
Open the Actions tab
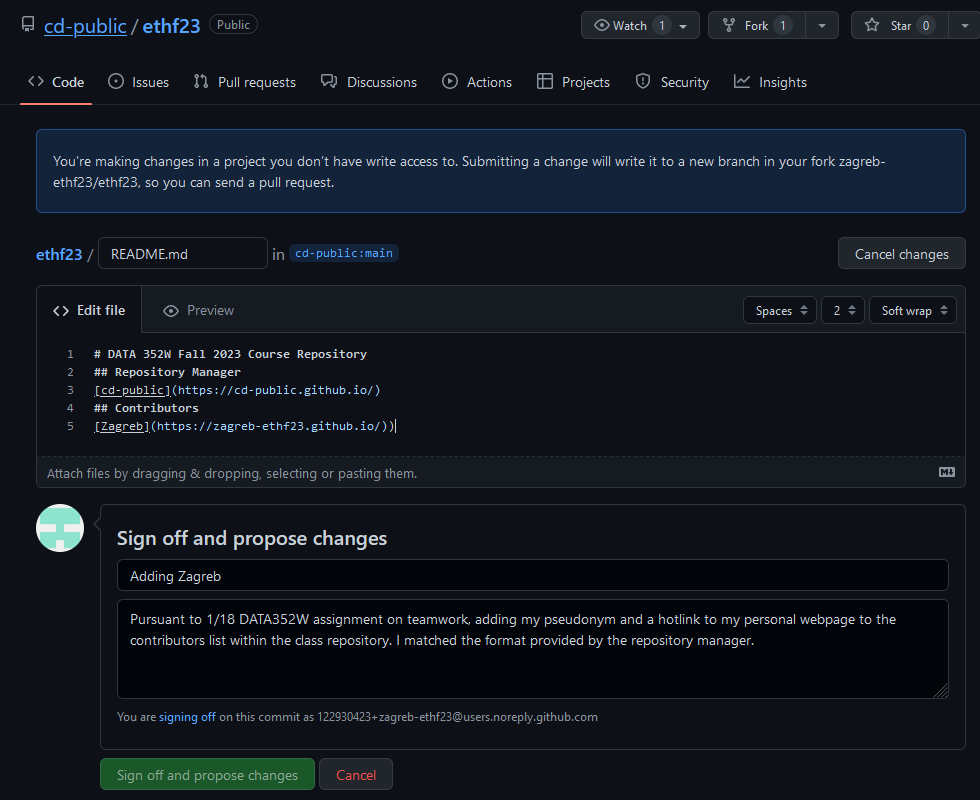tap(477, 82)
